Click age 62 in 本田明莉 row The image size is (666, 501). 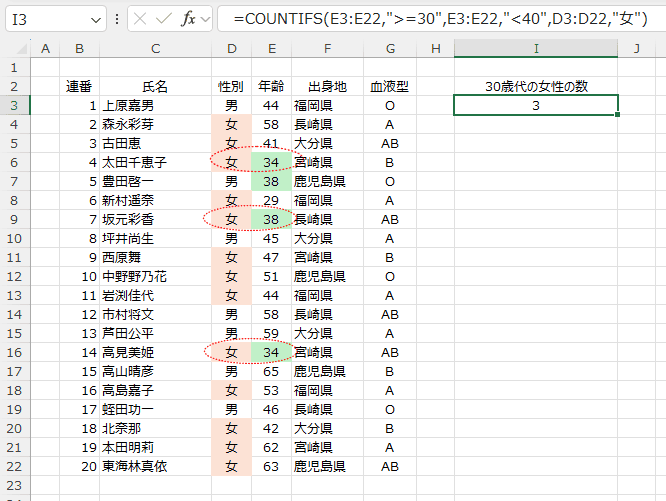[x=271, y=448]
